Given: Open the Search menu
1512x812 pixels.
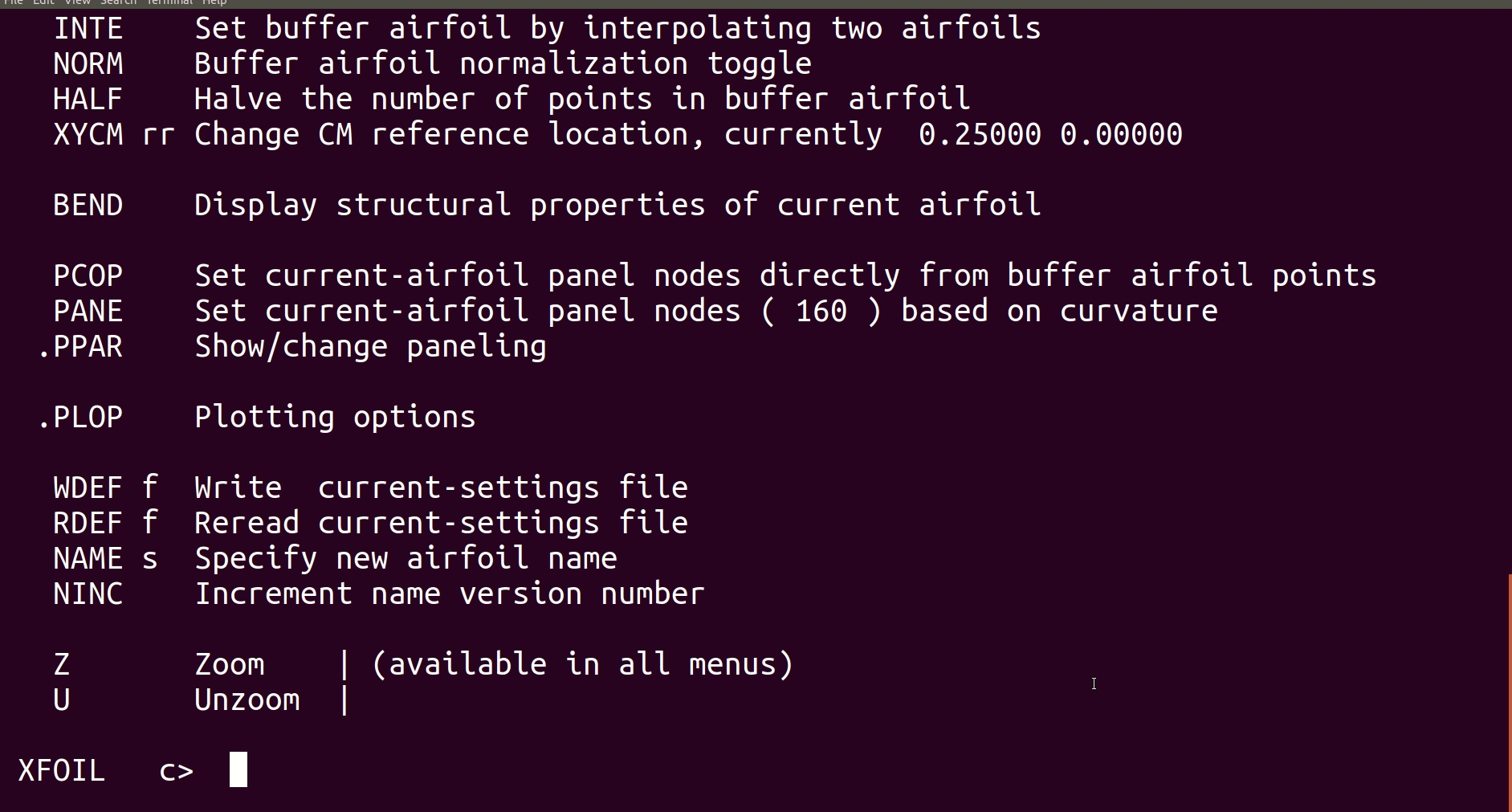Looking at the screenshot, I should point(118,2).
